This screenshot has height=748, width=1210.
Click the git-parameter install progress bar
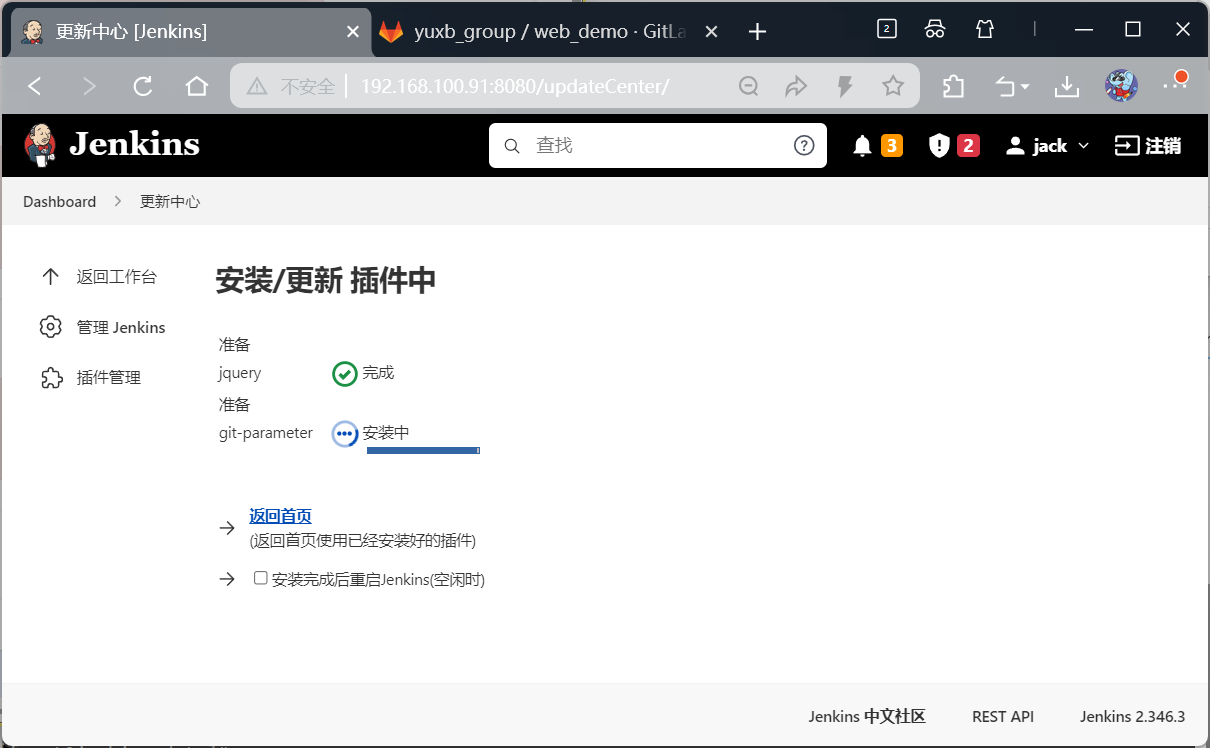pyautogui.click(x=423, y=451)
